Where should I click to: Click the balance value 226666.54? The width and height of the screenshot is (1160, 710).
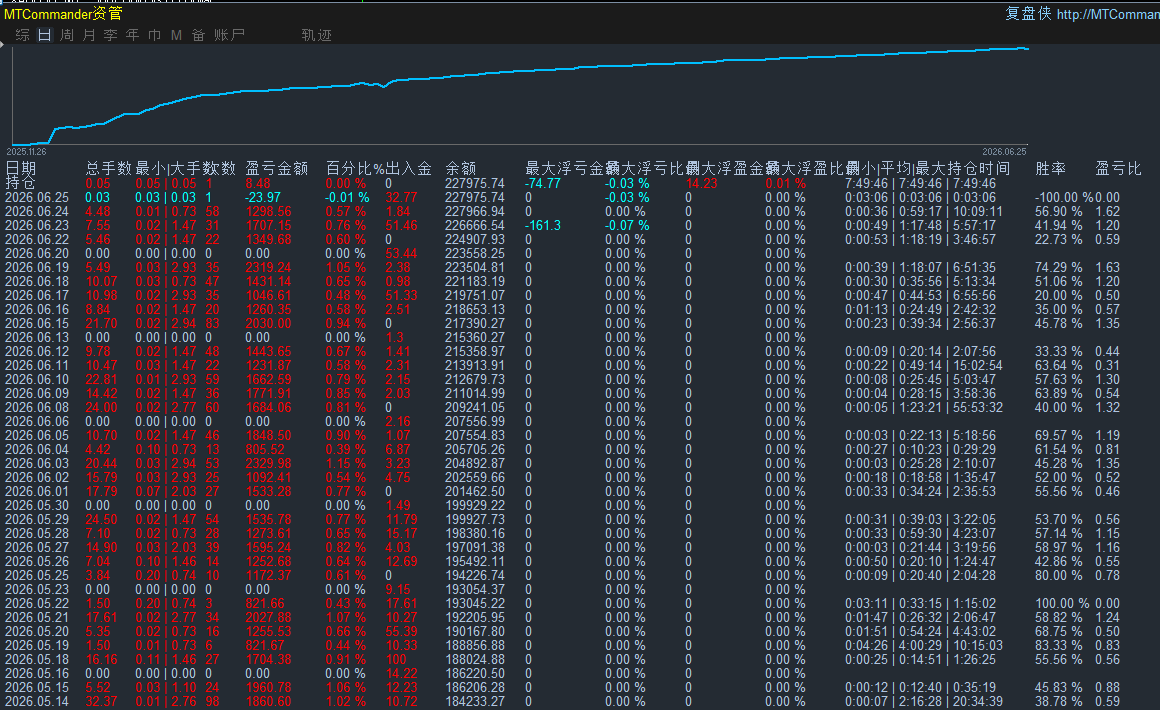(x=475, y=226)
